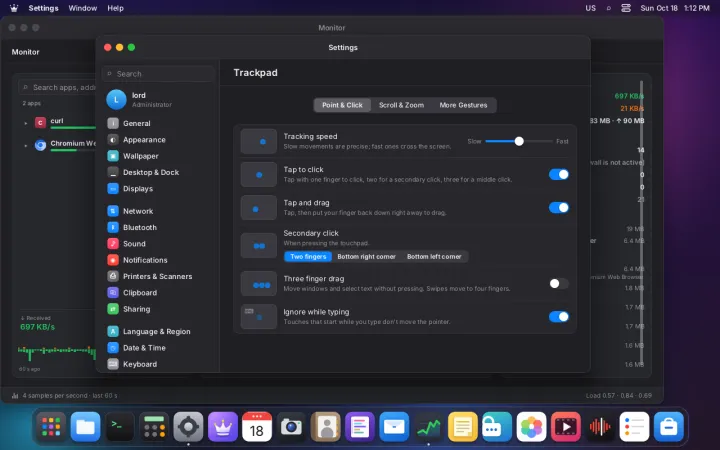Open Bluetooth settings in sidebar
Image resolution: width=720 pixels, height=450 pixels.
[158, 227]
